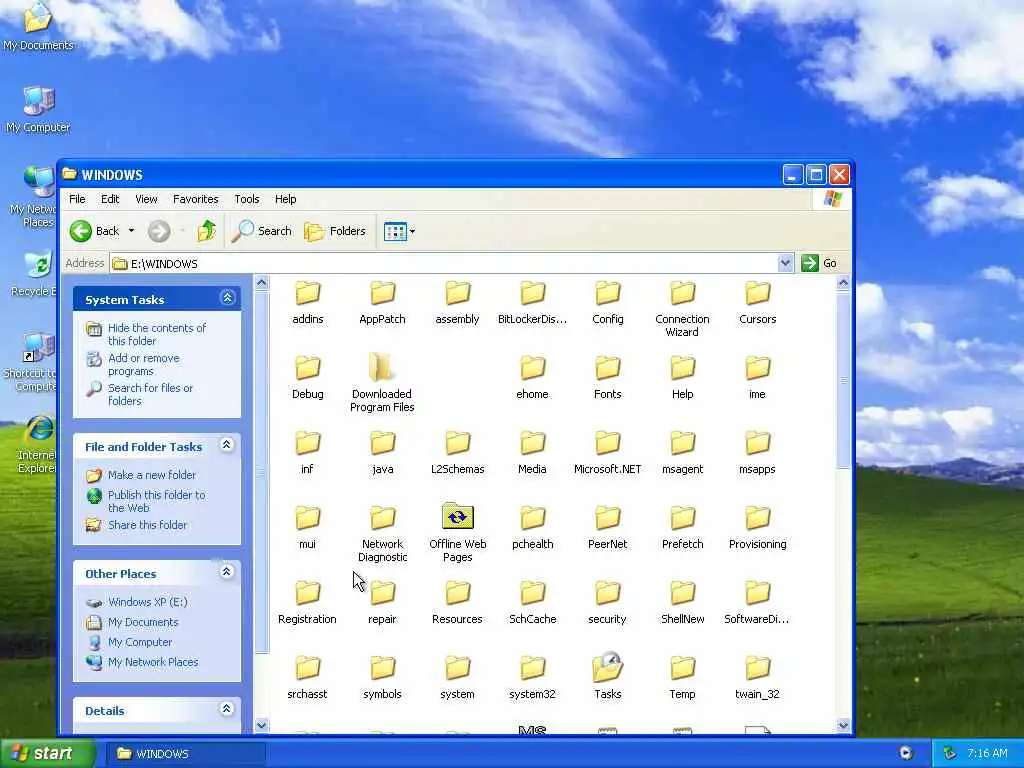
Task: Select the twain_32 folder
Action: pos(758,678)
